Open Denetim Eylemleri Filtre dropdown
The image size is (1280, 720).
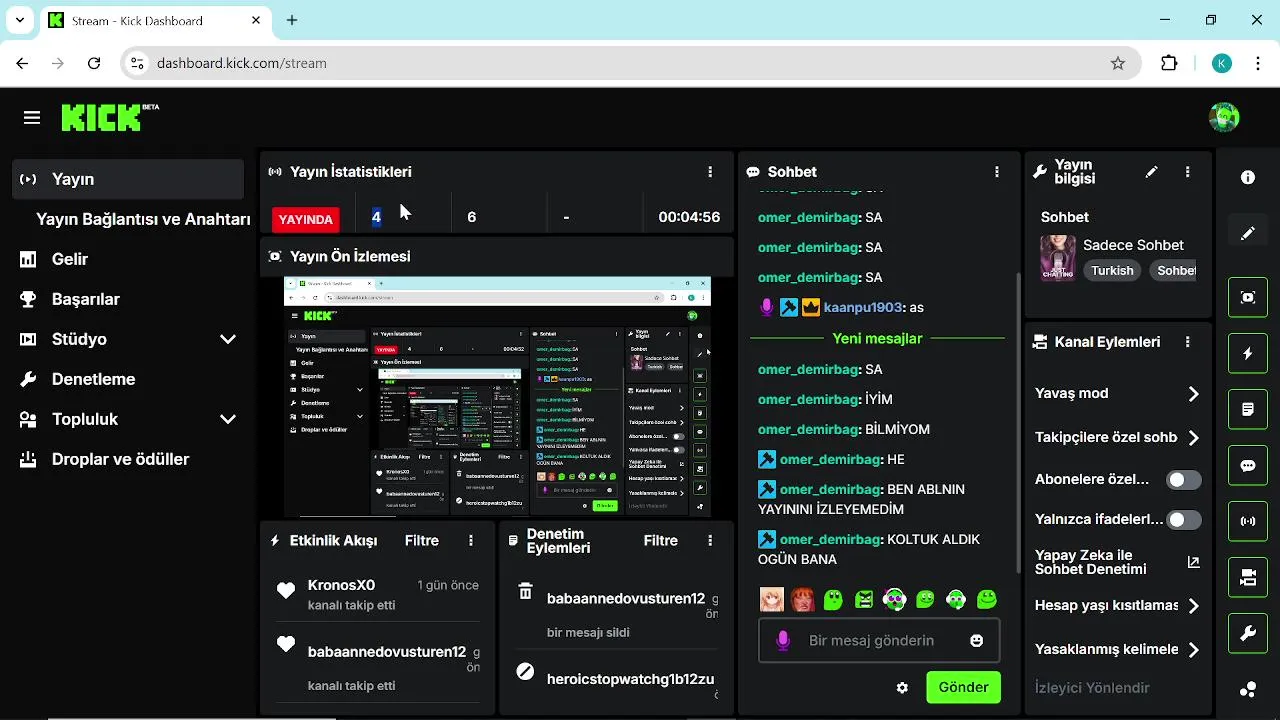pyautogui.click(x=661, y=540)
